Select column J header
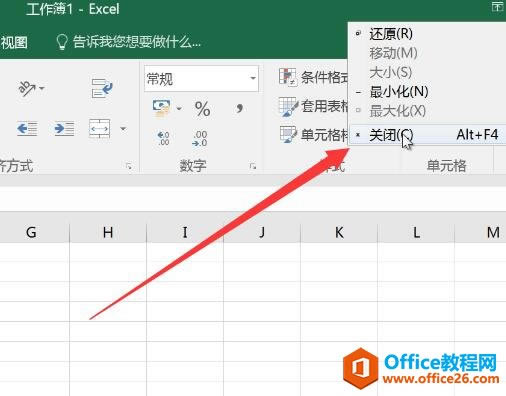The width and height of the screenshot is (506, 396). [262, 232]
